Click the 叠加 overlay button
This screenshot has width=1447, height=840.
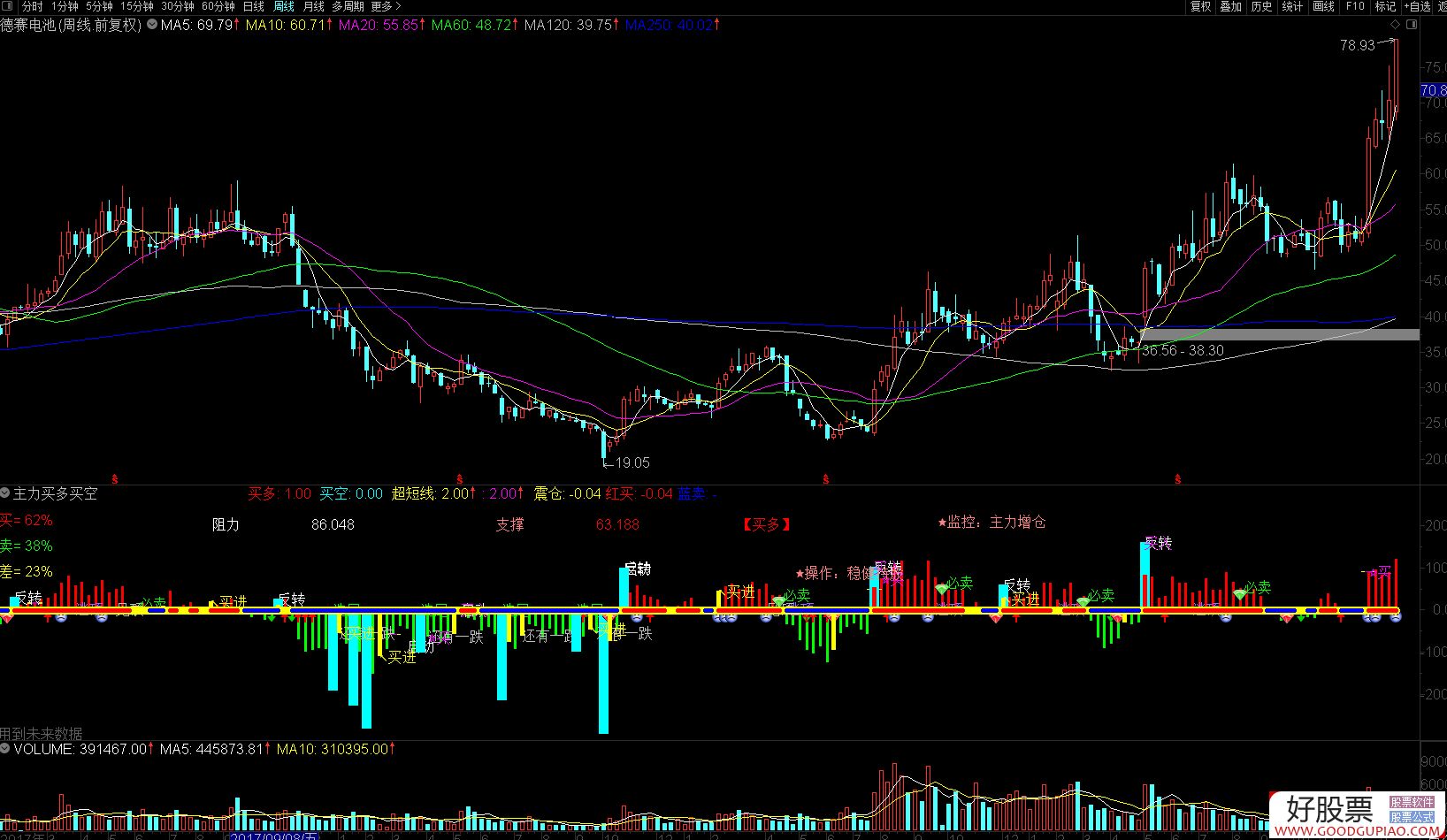point(1231,6)
